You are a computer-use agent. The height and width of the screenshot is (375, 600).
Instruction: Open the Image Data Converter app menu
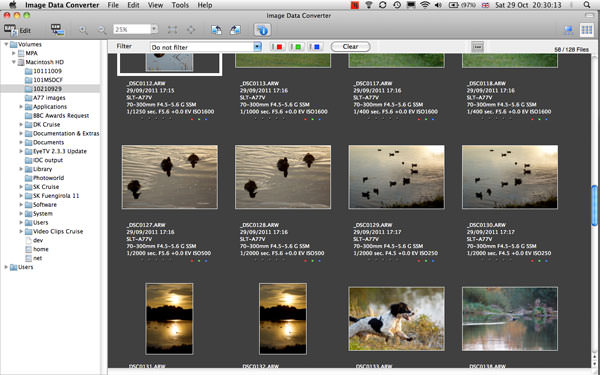tap(62, 5)
